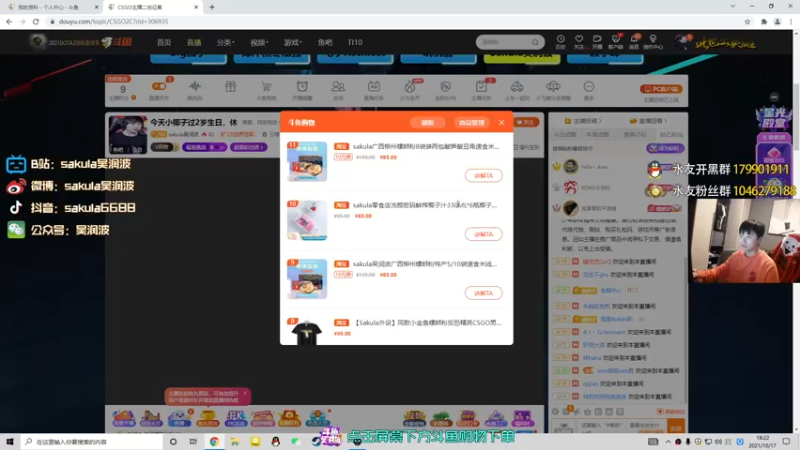Switch to the first Chrome tab 个人中心

pos(52,7)
